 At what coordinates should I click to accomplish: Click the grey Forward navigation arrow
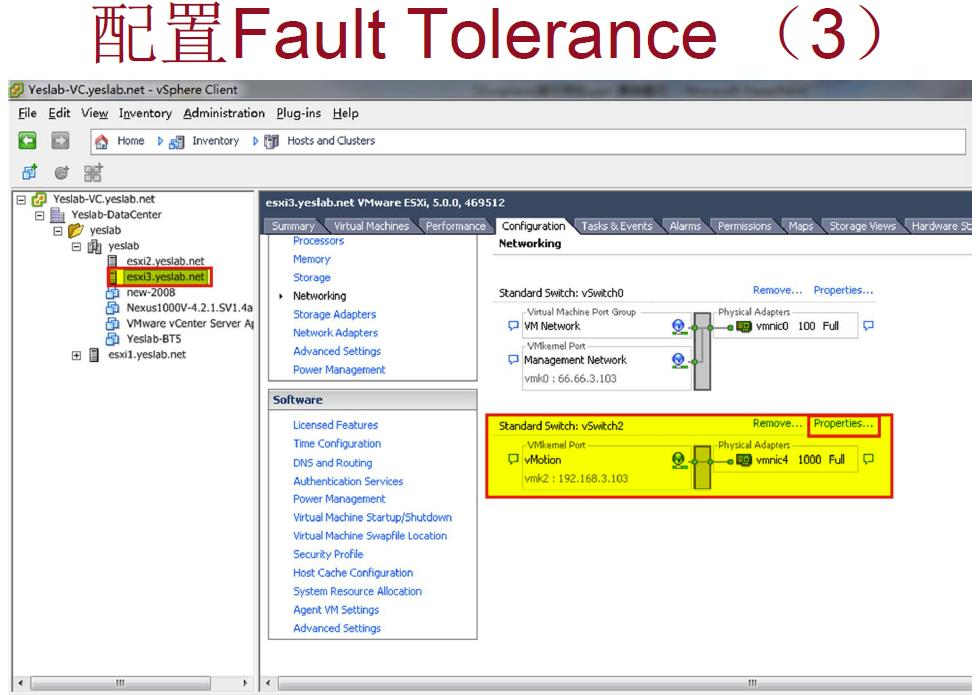pyautogui.click(x=60, y=141)
